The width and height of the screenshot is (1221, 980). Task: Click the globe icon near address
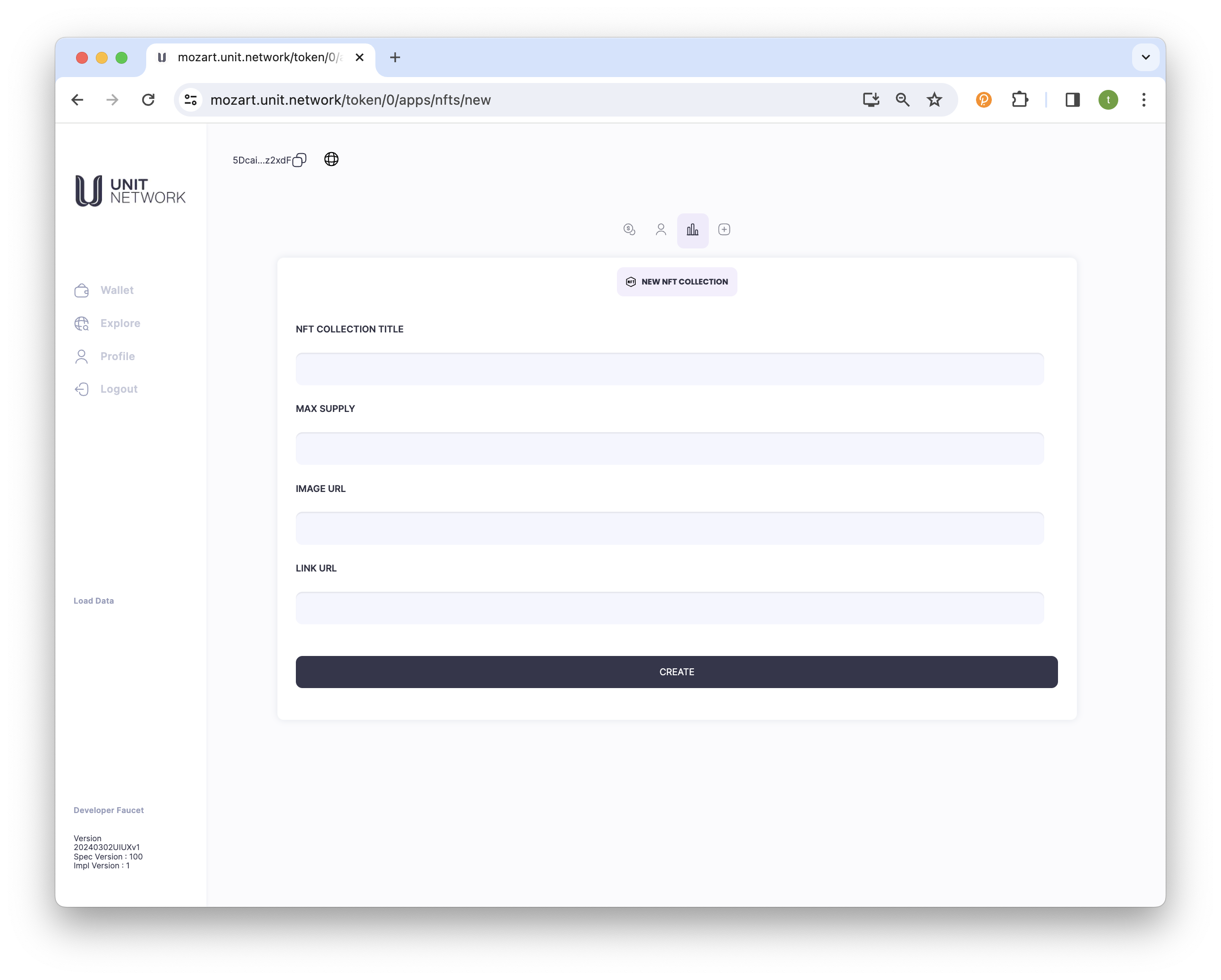331,159
